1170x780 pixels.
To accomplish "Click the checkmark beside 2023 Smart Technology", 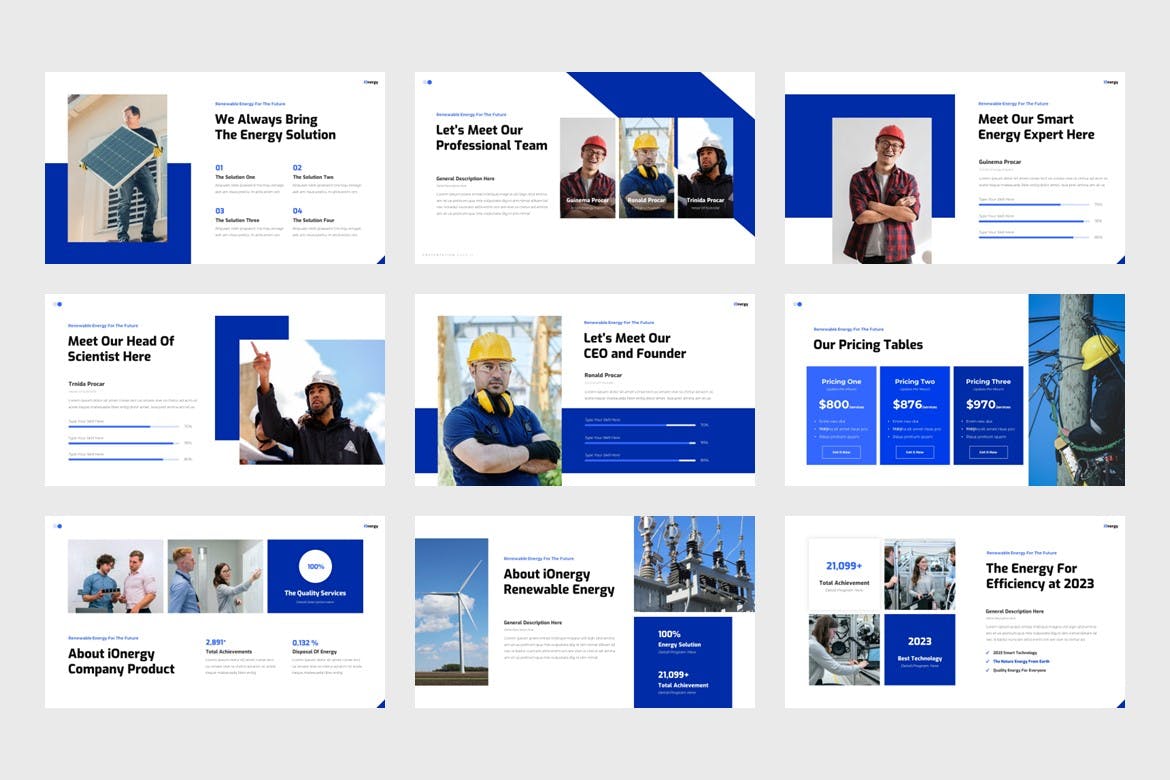I will (x=988, y=652).
